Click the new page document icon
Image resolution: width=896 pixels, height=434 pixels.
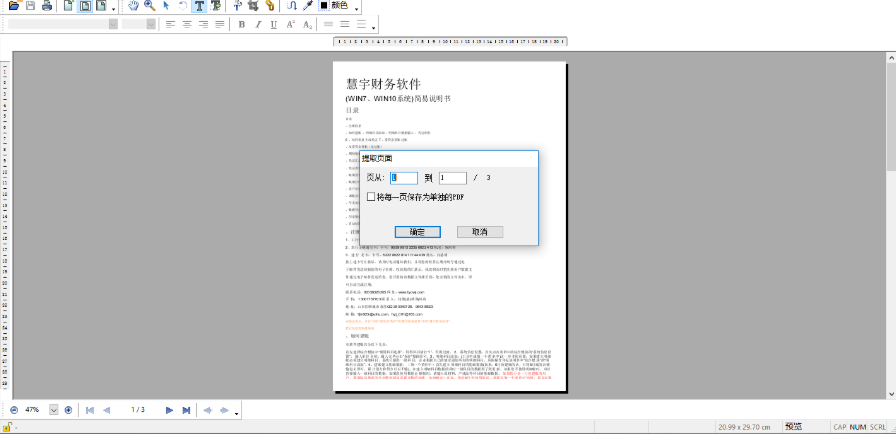[69, 6]
